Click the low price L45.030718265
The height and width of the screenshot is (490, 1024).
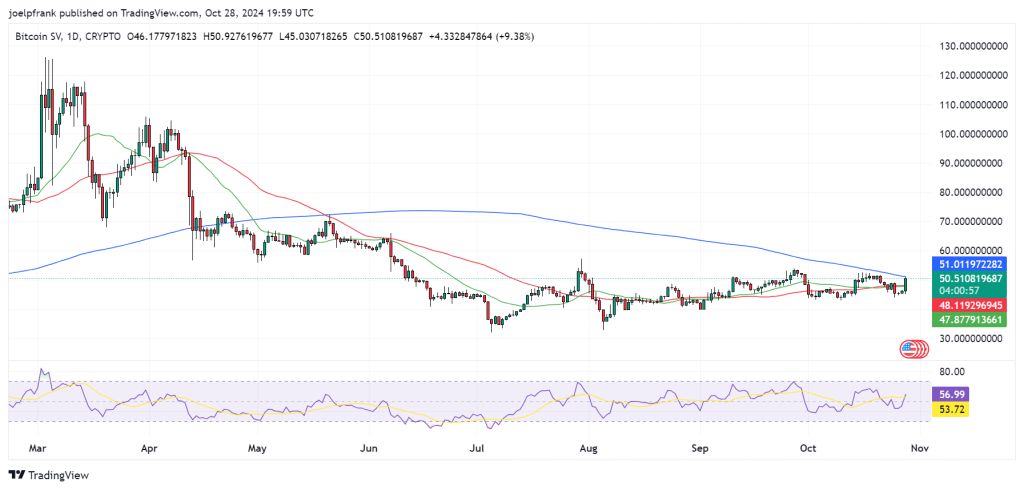313,37
